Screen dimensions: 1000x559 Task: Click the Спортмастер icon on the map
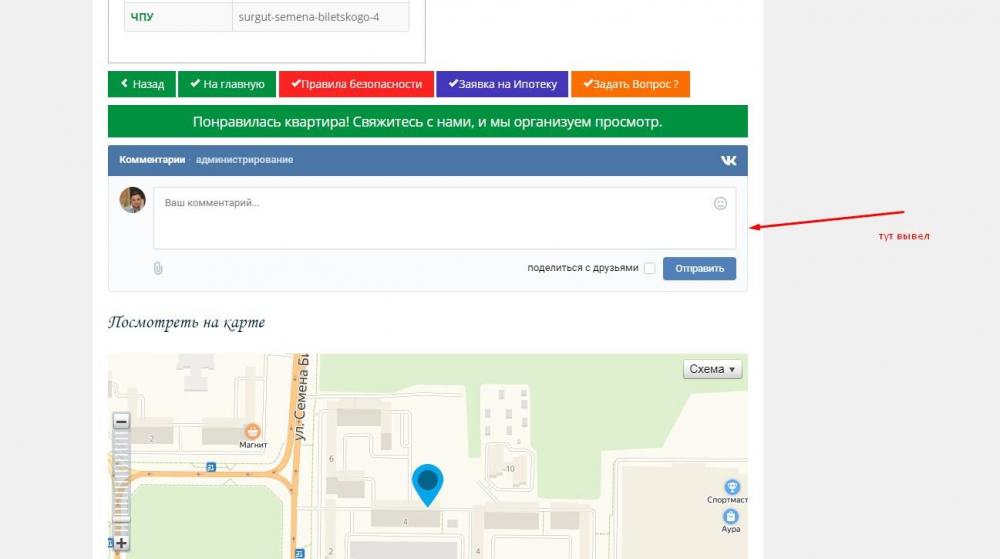coord(732,486)
